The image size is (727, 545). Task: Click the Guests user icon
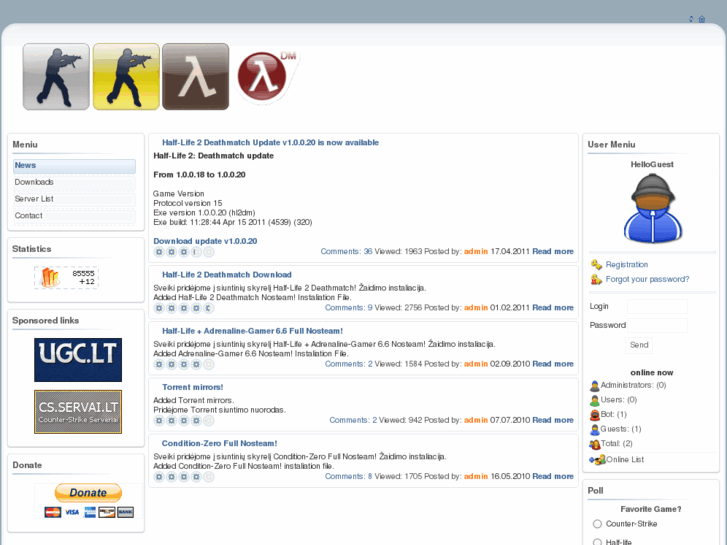(594, 430)
